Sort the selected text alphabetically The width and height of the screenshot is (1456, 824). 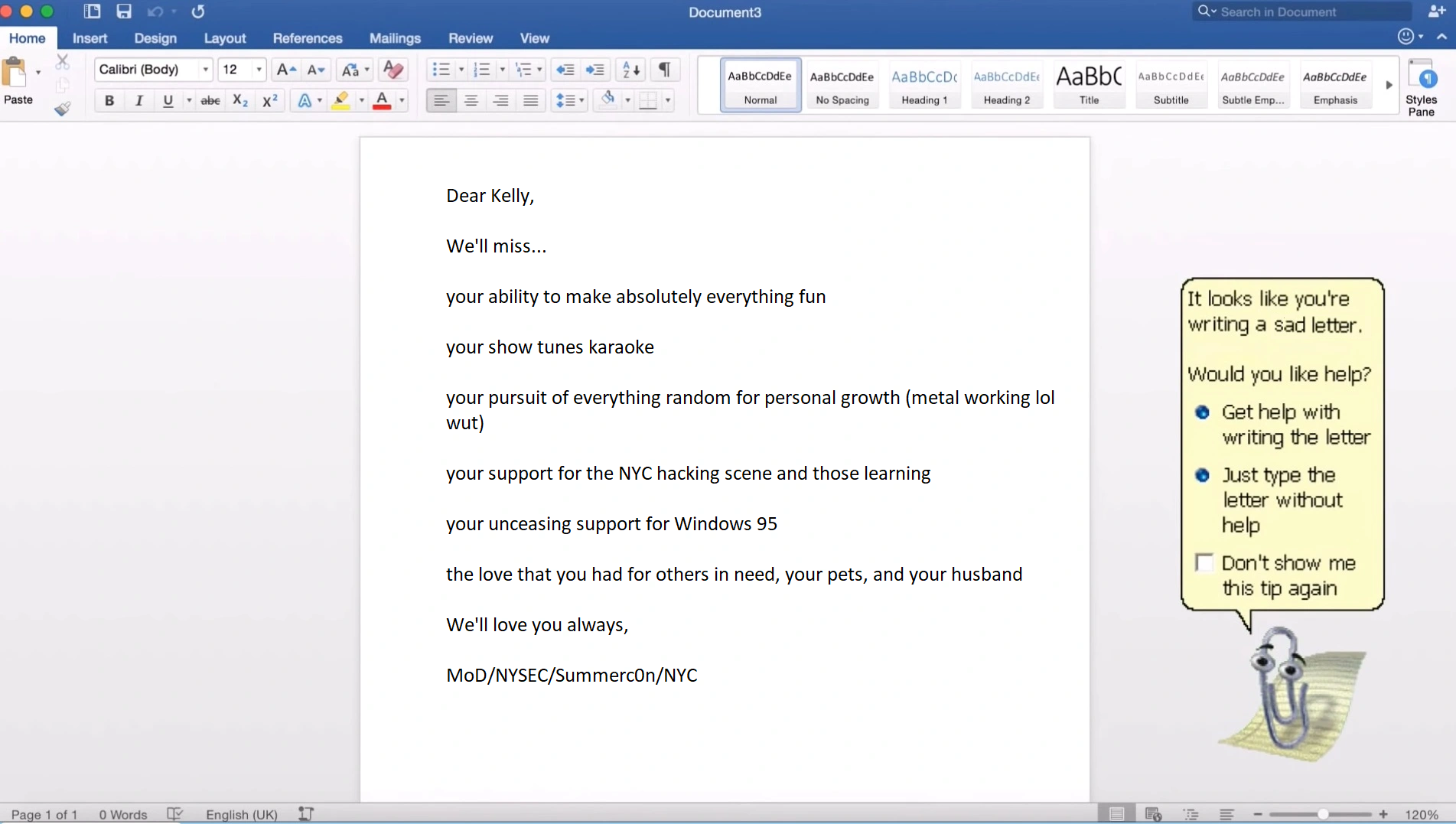point(631,70)
